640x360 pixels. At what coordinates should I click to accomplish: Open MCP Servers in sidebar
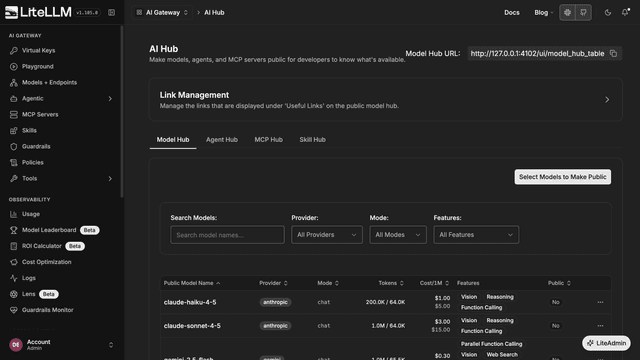point(40,115)
